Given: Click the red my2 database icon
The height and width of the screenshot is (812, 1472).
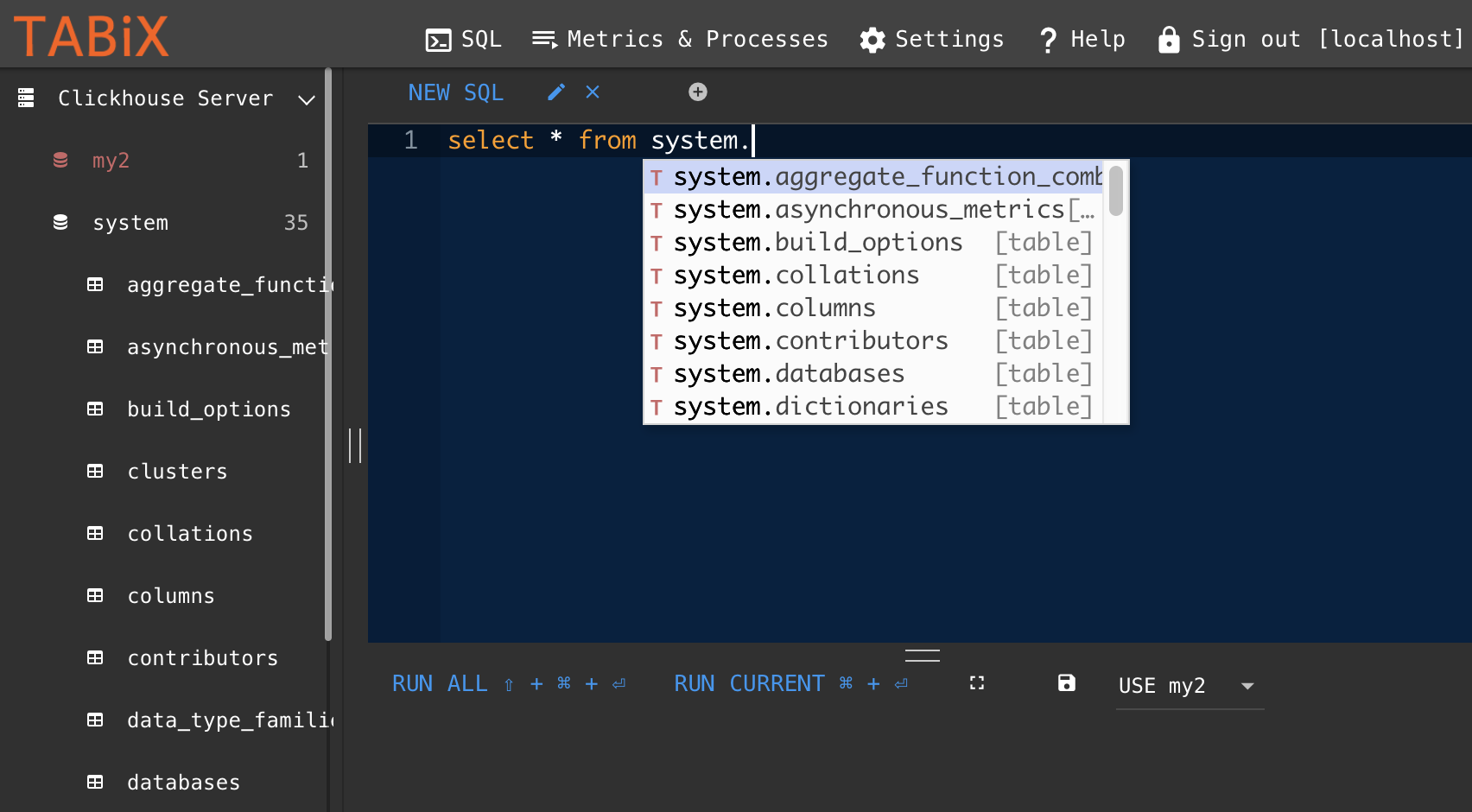Looking at the screenshot, I should coord(60,160).
